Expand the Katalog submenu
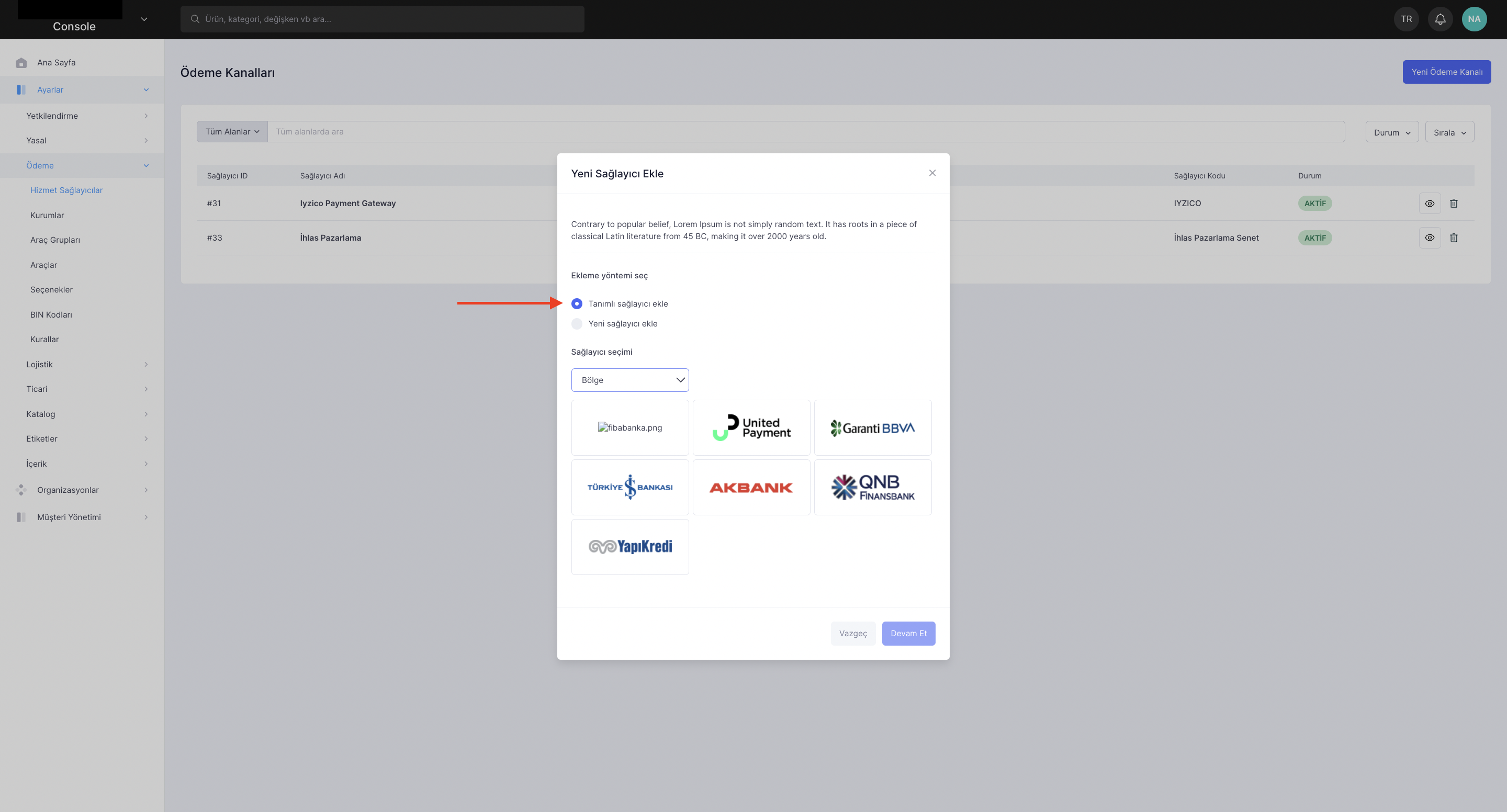The width and height of the screenshot is (1507, 812). (x=145, y=414)
